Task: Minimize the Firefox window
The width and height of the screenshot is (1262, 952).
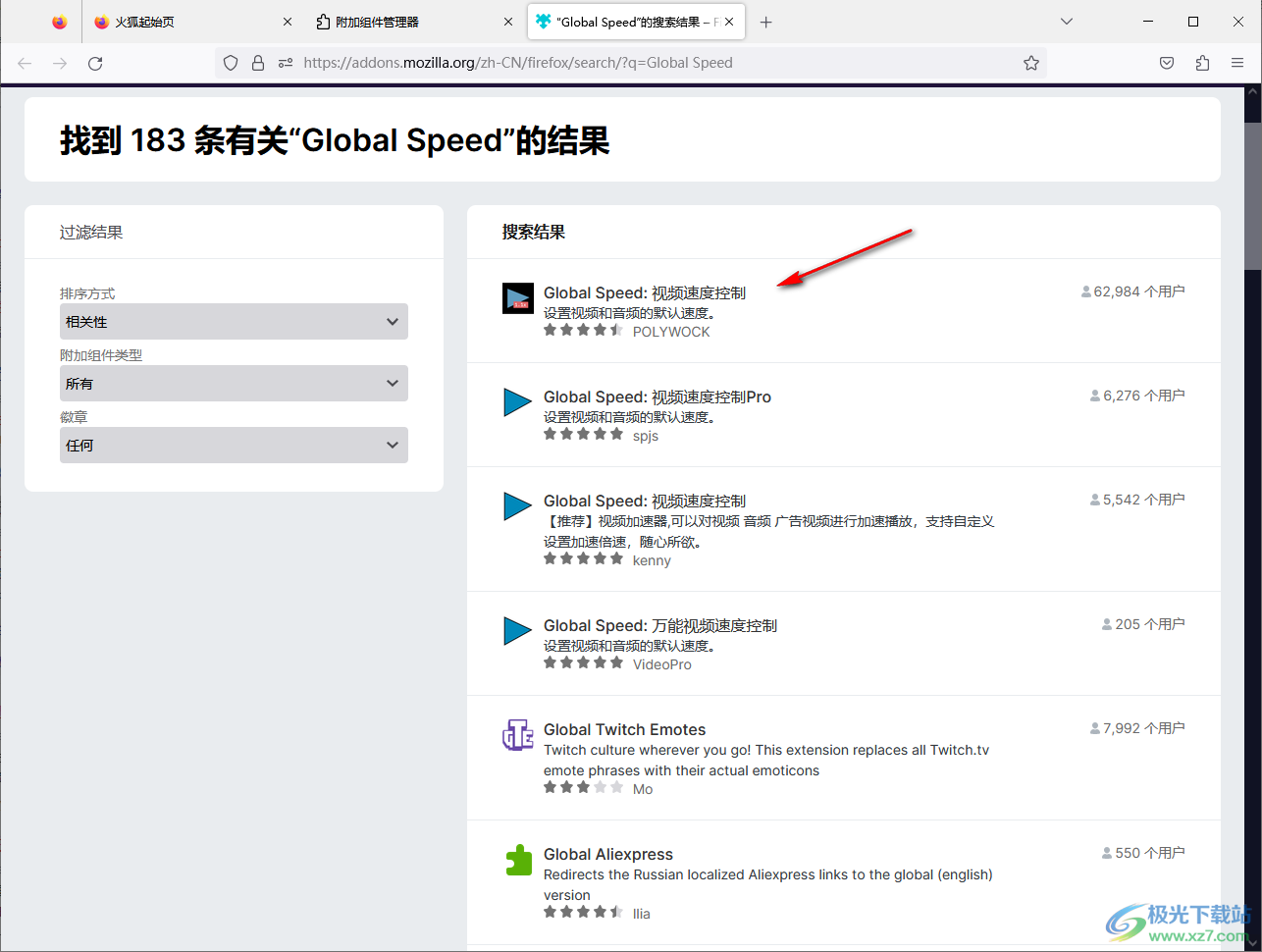Action: click(1148, 22)
